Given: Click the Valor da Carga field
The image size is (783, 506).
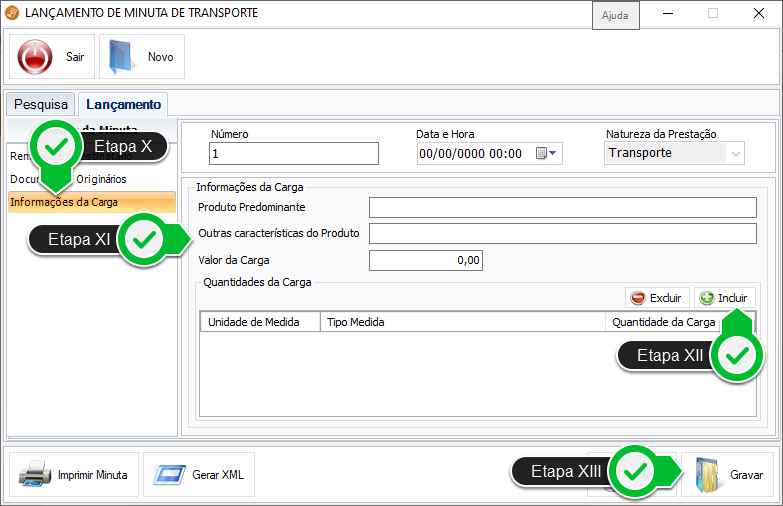Looking at the screenshot, I should pyautogui.click(x=426, y=260).
